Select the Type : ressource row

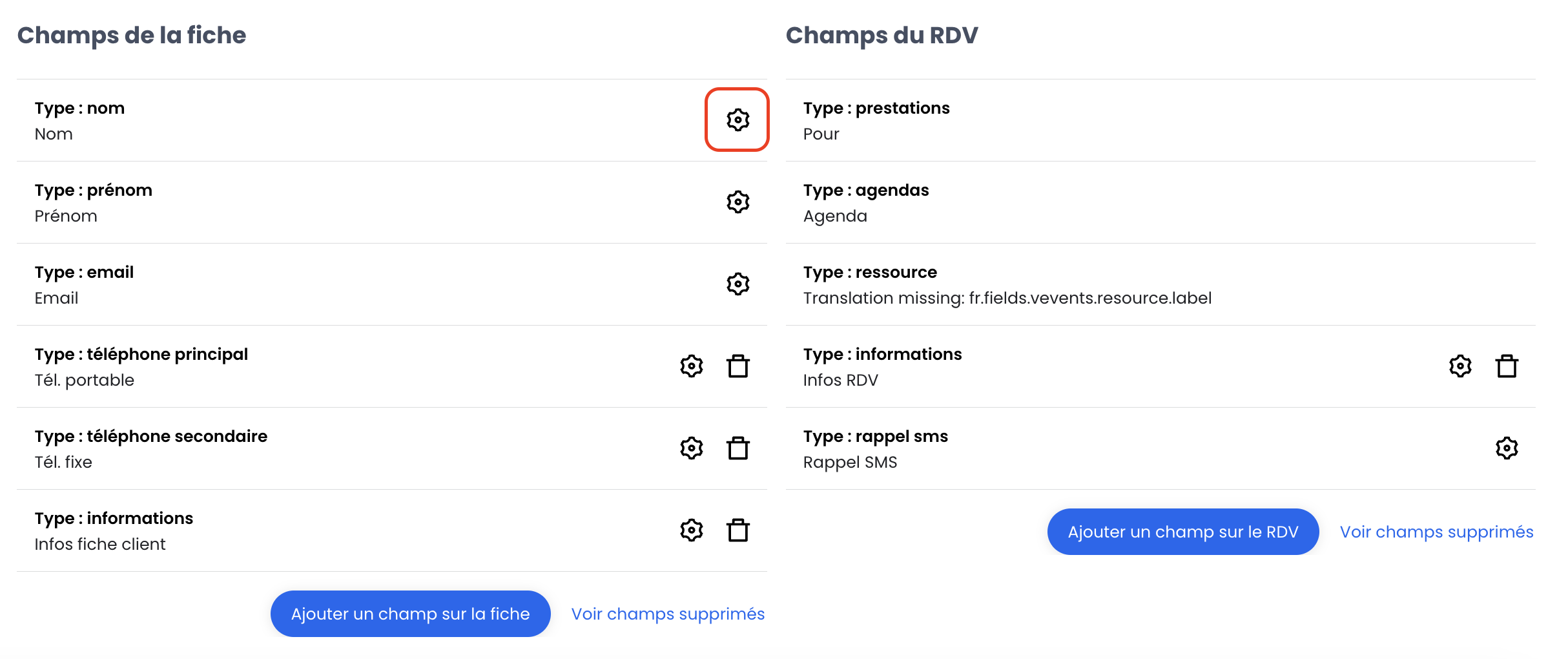tap(1161, 284)
